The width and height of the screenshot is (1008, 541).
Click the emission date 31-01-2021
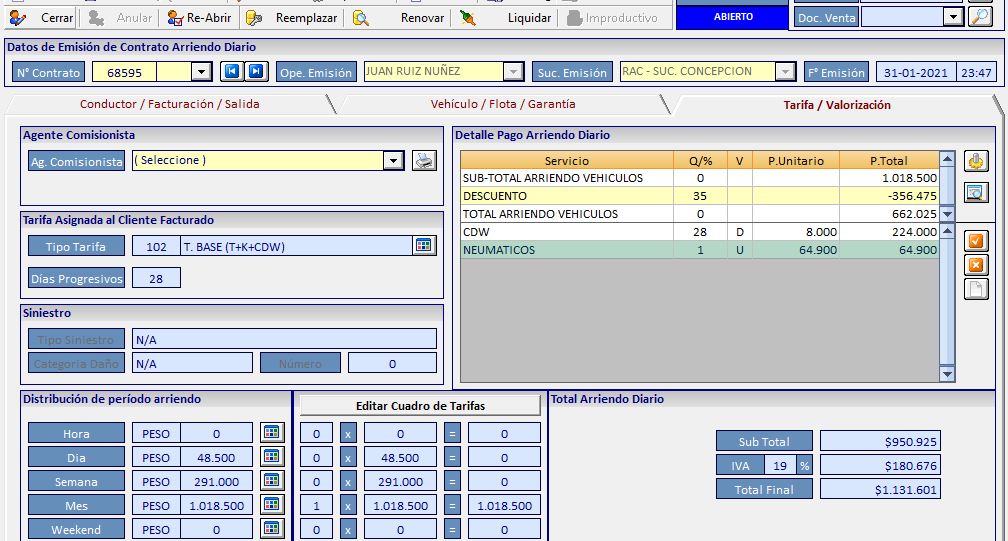tap(915, 72)
